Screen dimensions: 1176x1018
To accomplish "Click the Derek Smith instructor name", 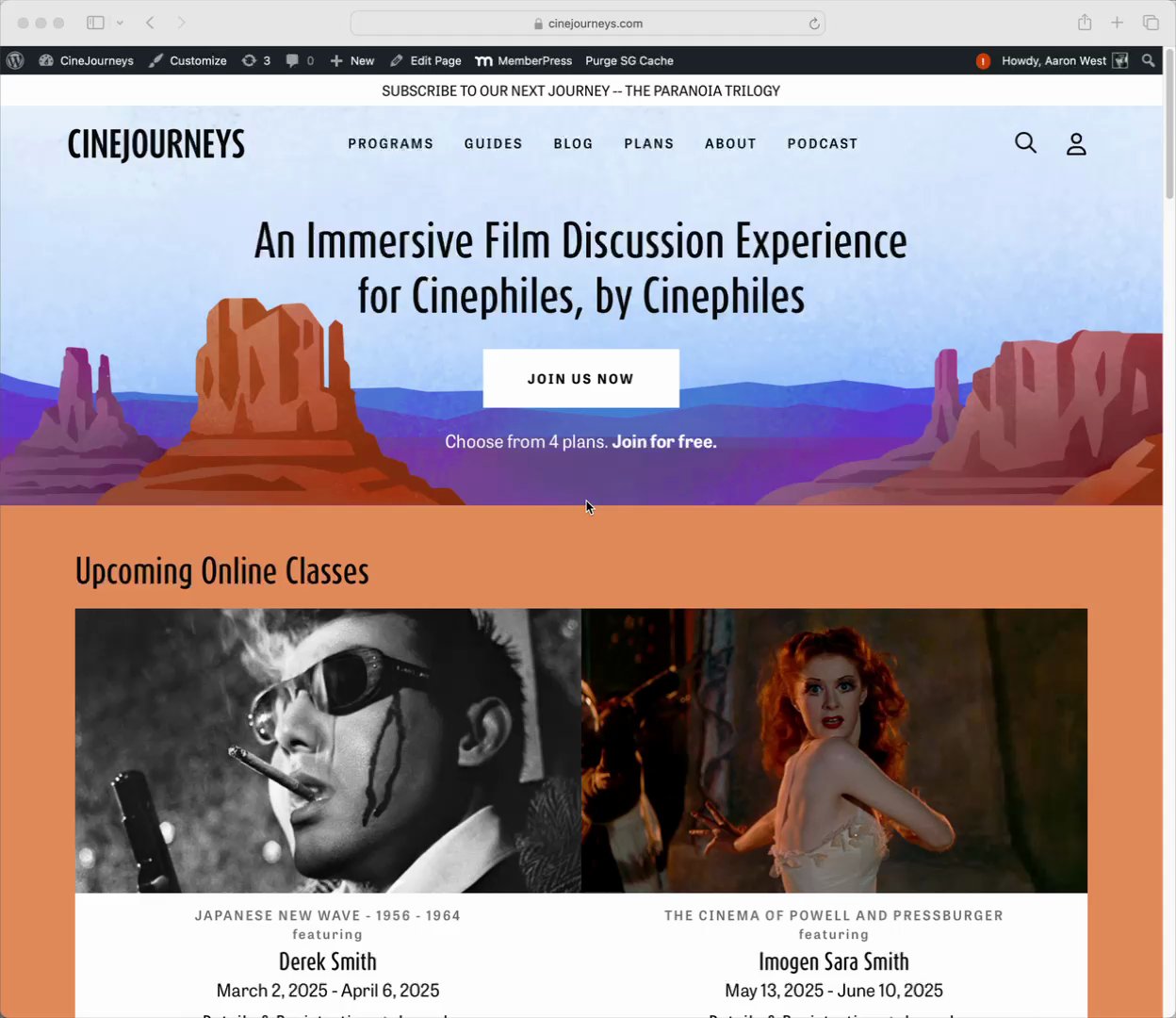I will pos(328,961).
